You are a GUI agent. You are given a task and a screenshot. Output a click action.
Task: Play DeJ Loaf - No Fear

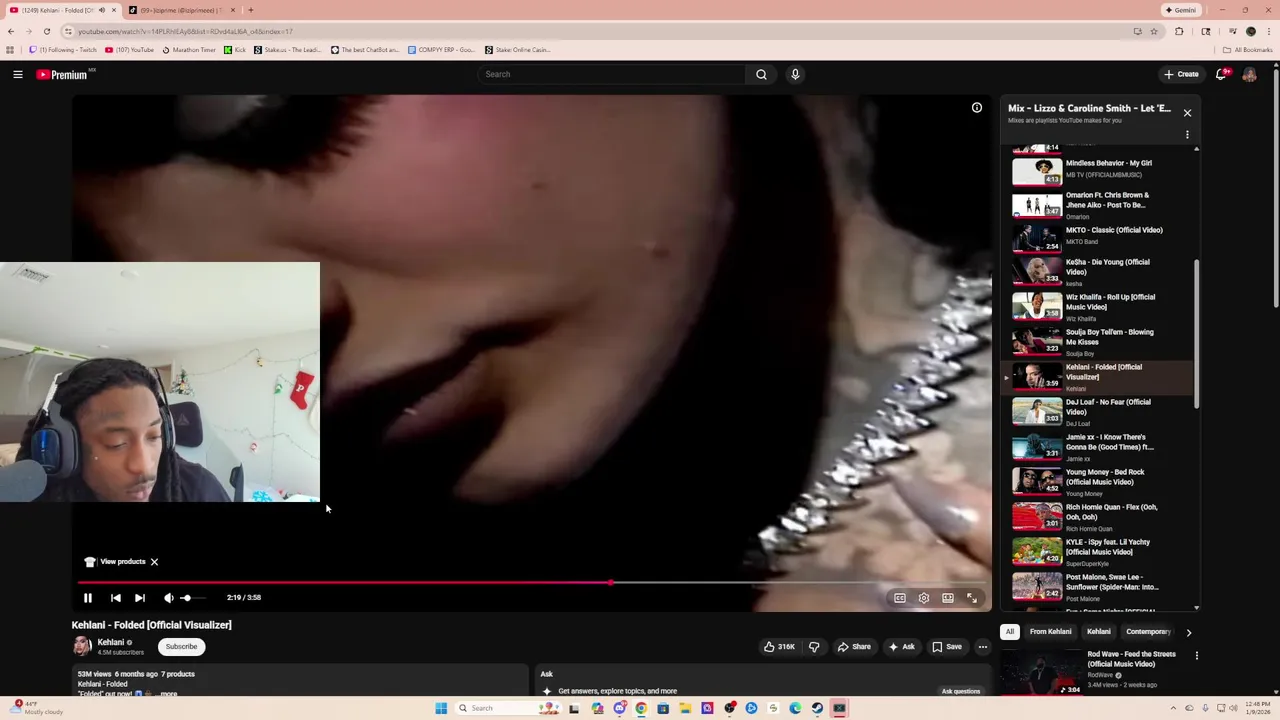click(x=1099, y=412)
